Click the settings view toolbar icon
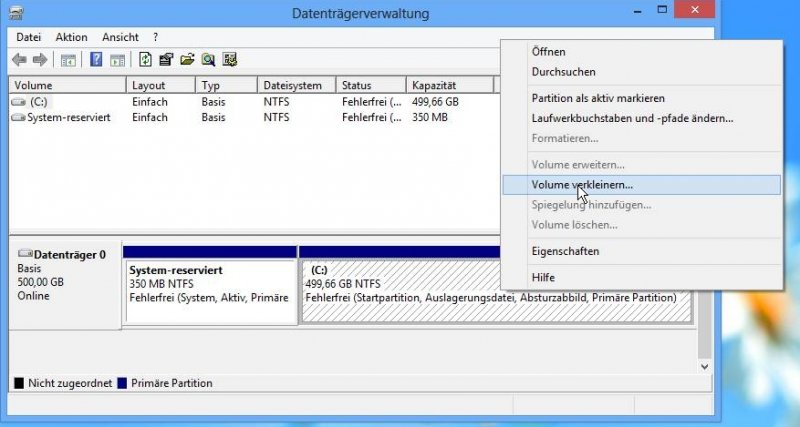 tap(230, 60)
